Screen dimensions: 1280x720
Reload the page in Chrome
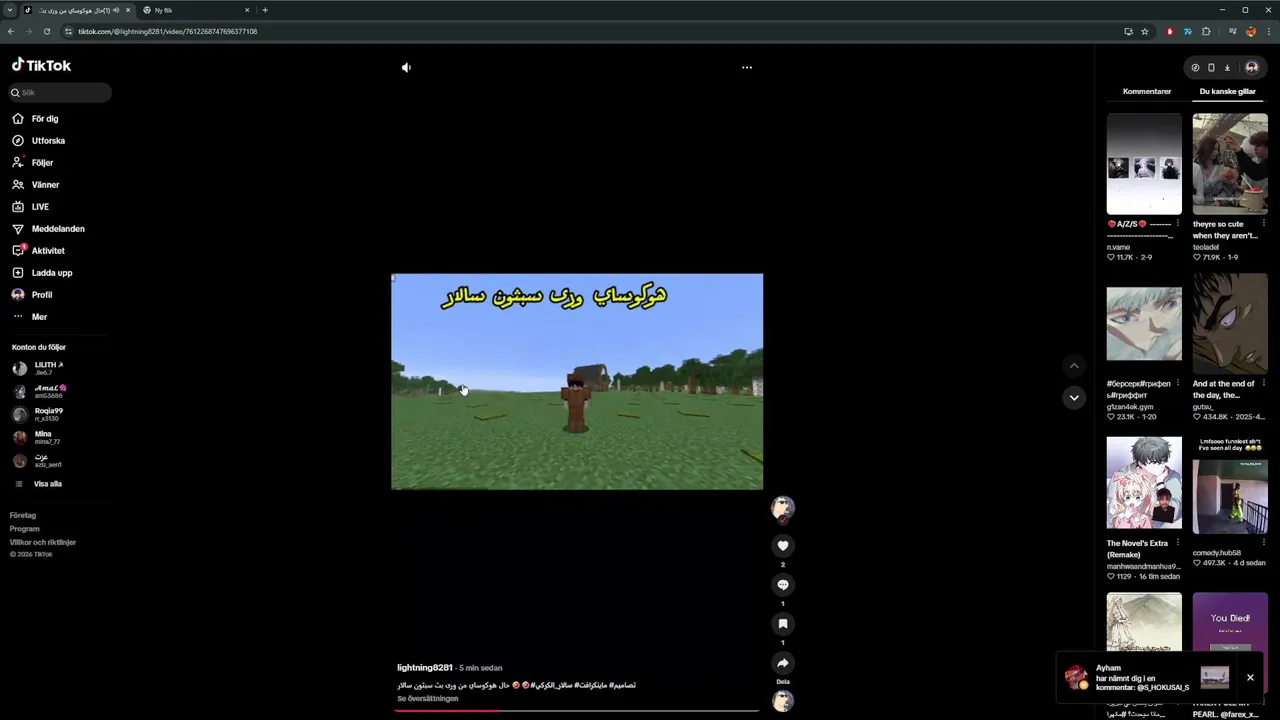[46, 31]
